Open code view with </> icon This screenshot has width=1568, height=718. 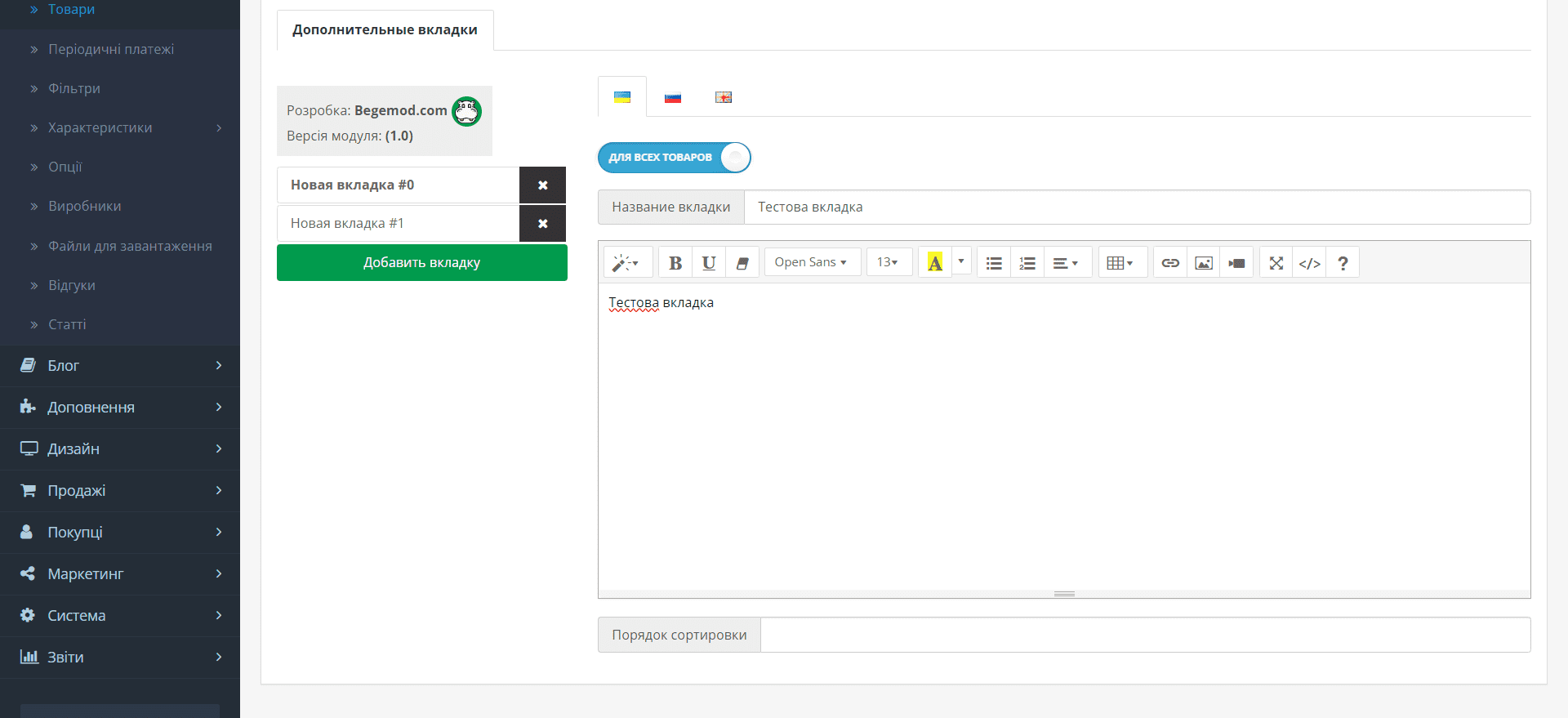coord(1309,263)
